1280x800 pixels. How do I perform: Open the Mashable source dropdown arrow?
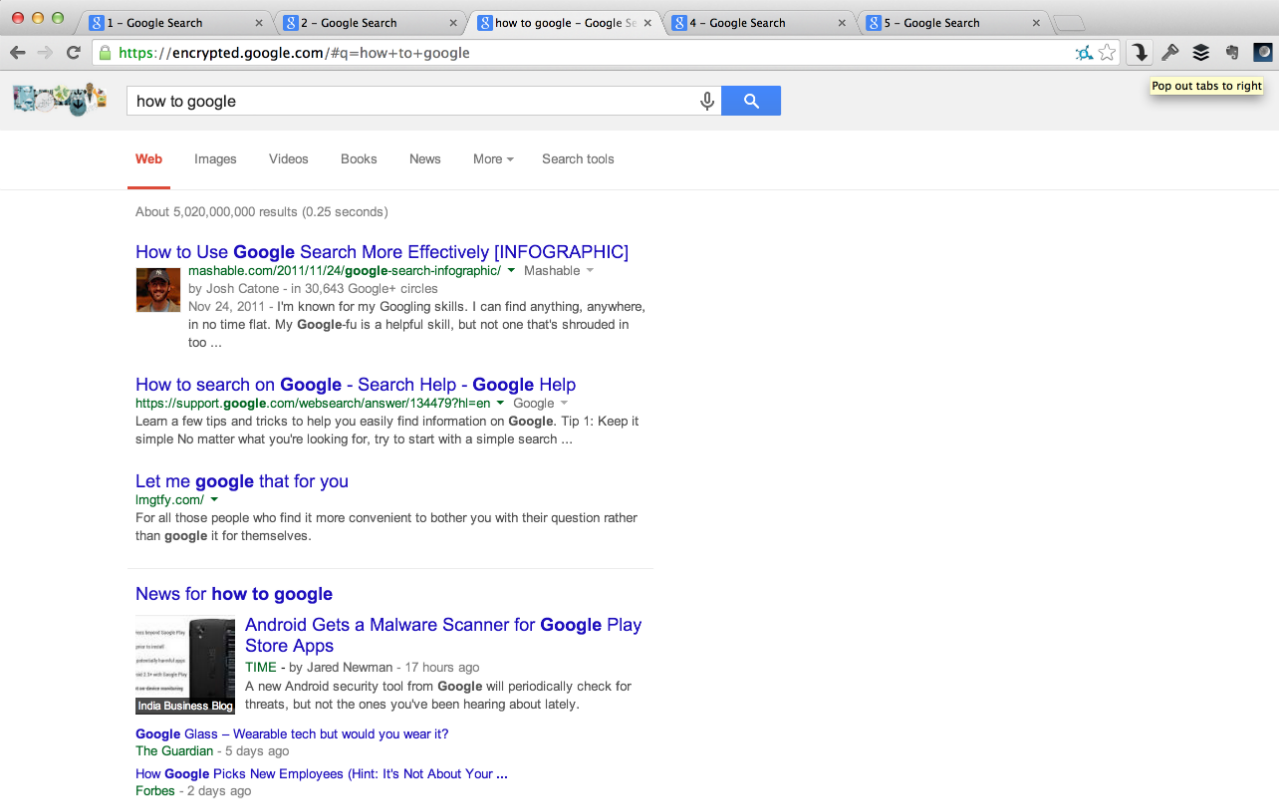tap(590, 271)
